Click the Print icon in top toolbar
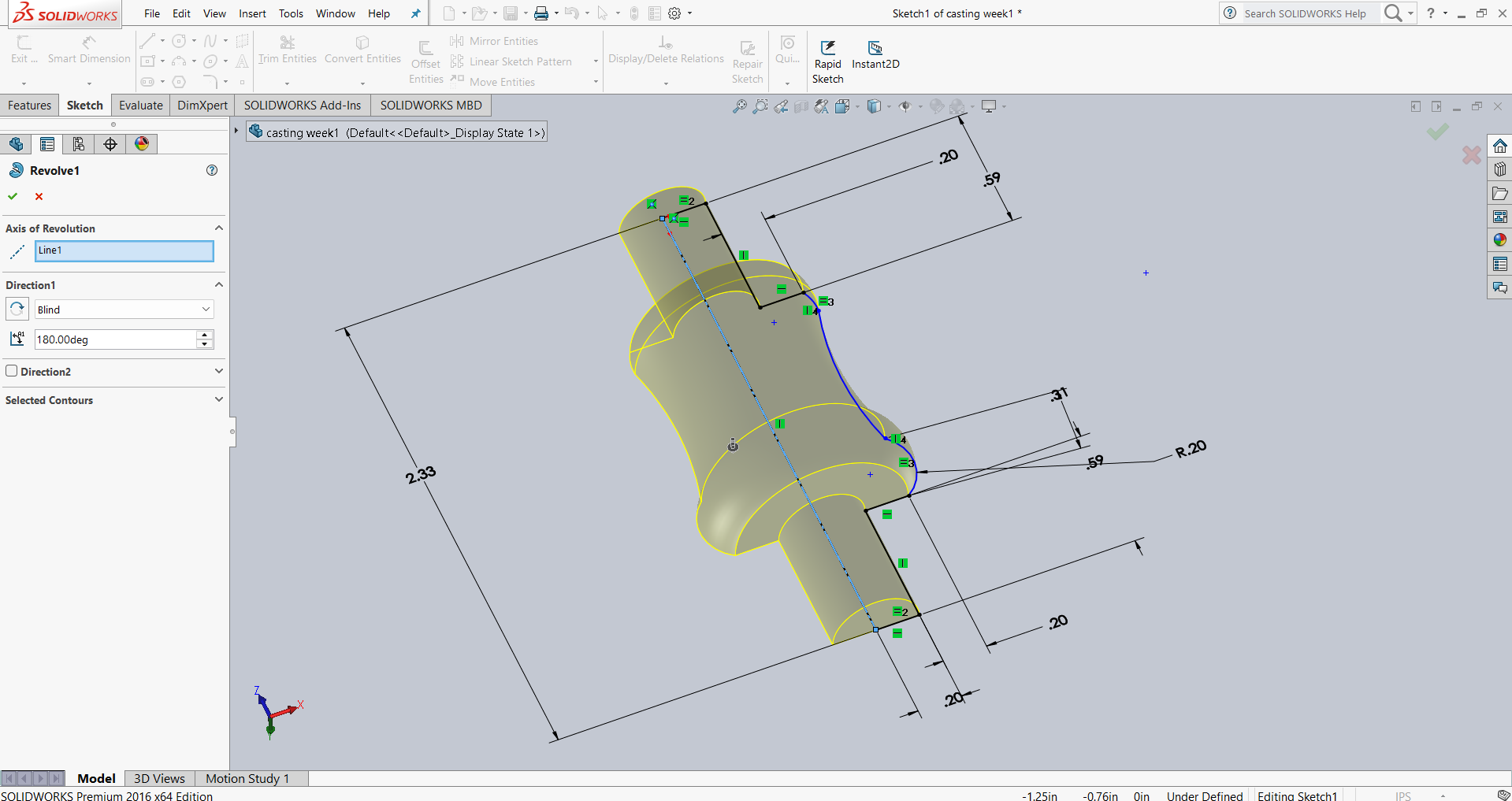1512x801 pixels. 541,13
